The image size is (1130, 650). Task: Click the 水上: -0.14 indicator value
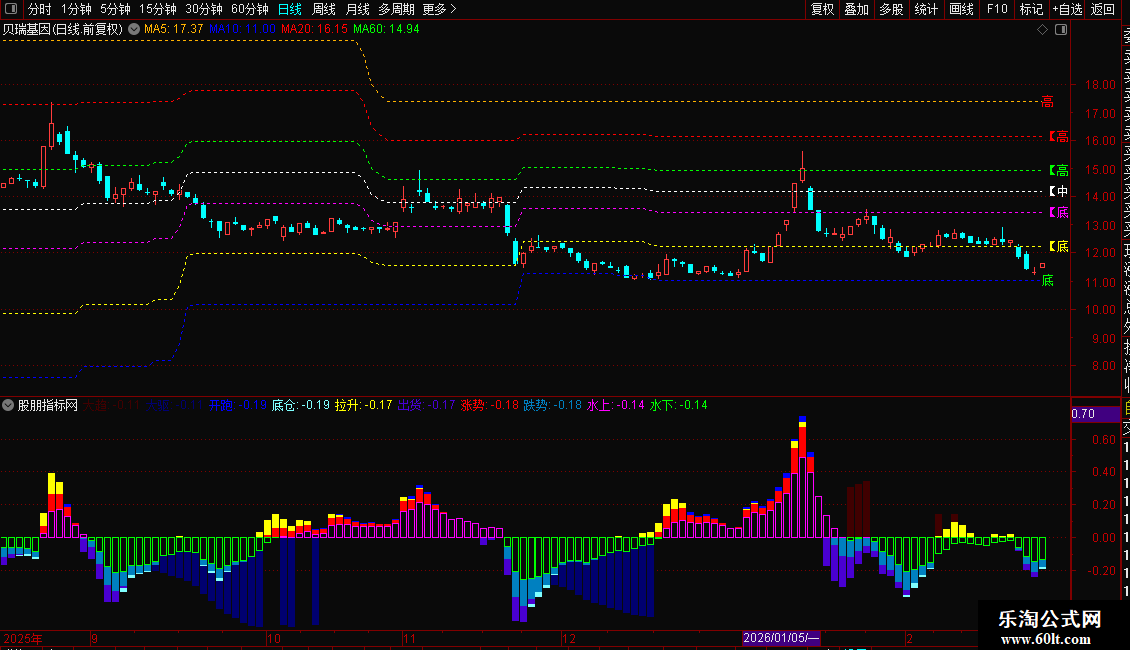point(615,405)
